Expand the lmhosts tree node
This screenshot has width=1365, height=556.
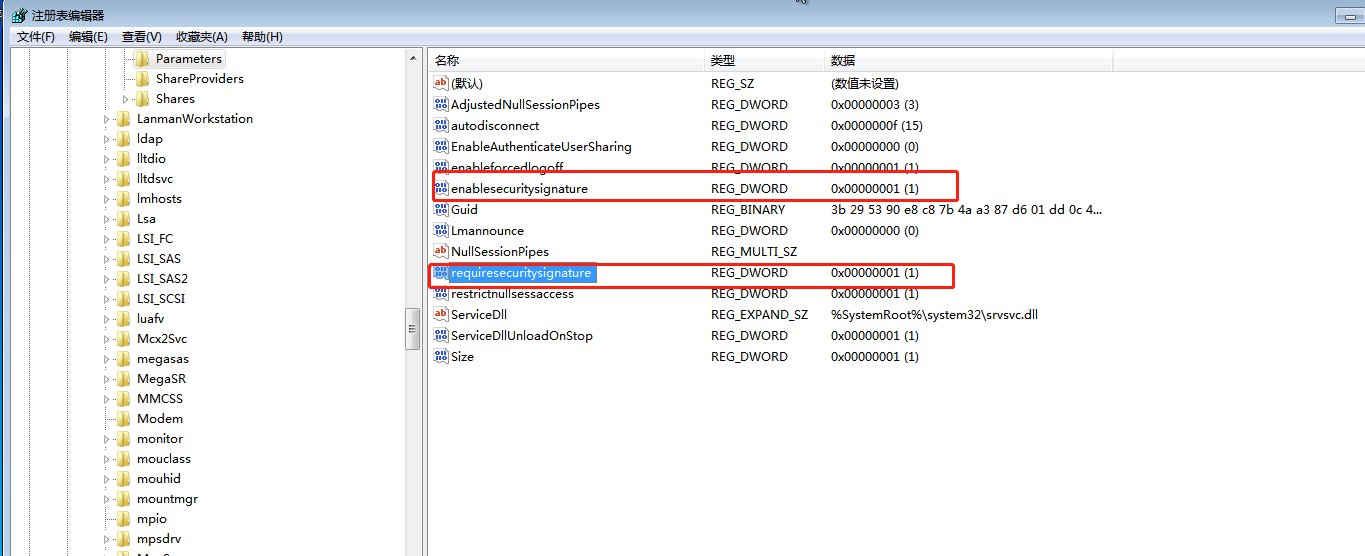click(108, 199)
